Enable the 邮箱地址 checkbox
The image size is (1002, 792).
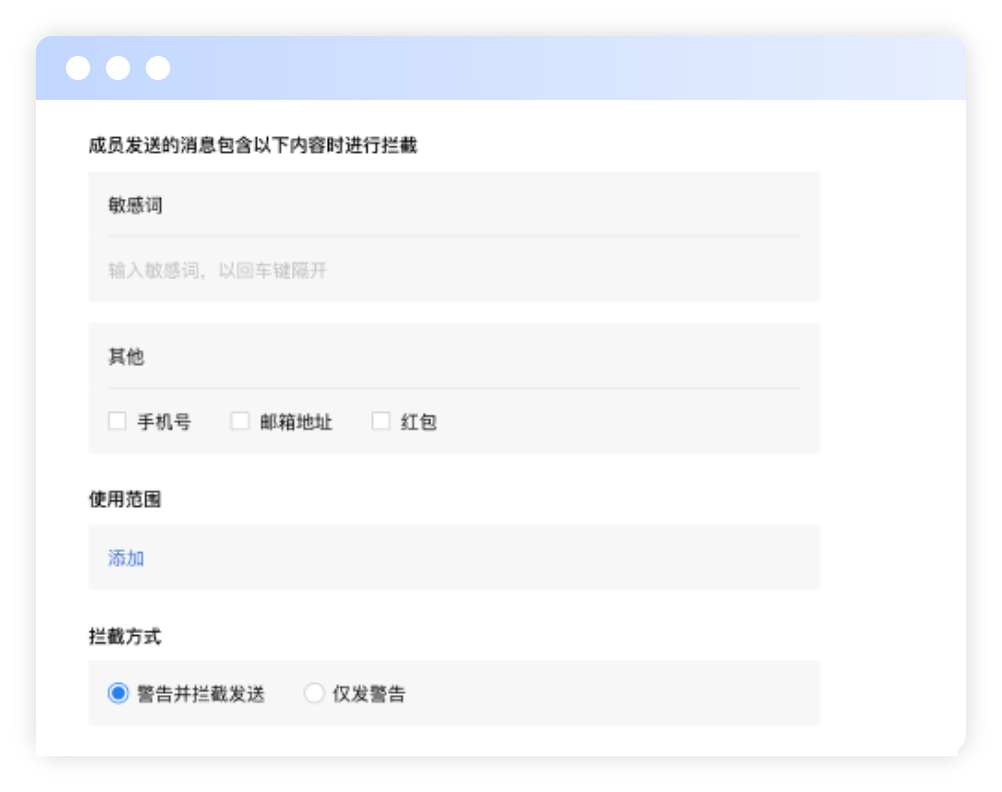240,421
